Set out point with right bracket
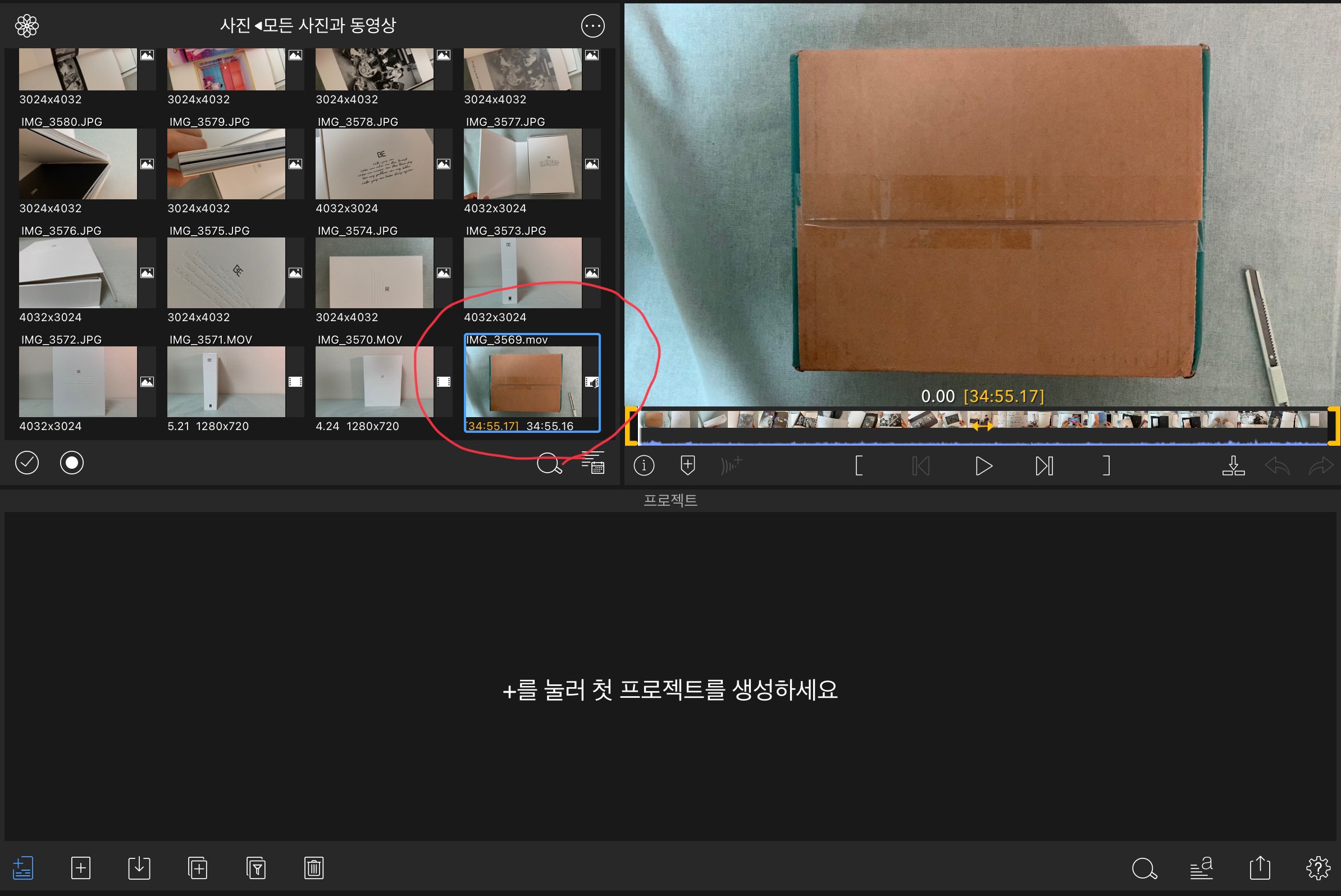The height and width of the screenshot is (896, 1341). 1106,466
